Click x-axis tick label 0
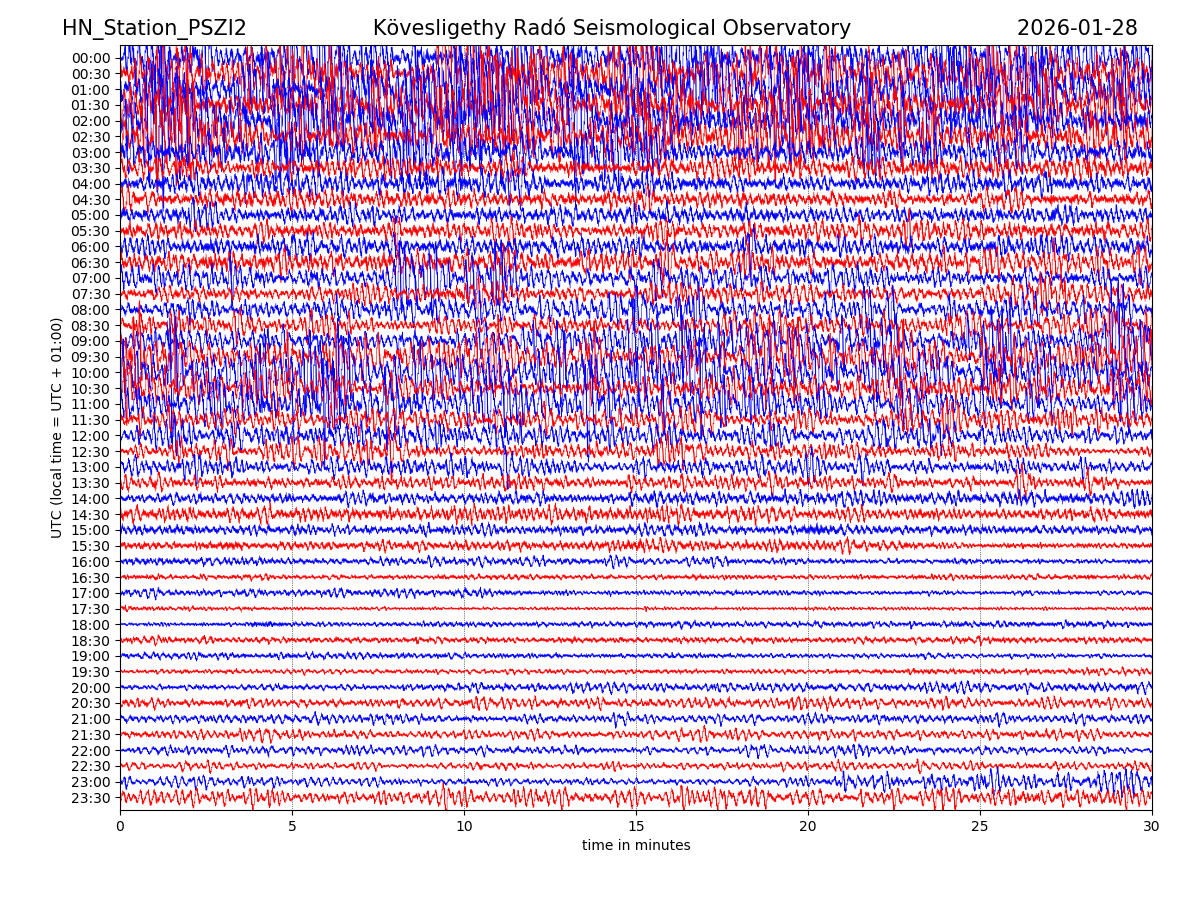The width and height of the screenshot is (1200, 900). (120, 827)
